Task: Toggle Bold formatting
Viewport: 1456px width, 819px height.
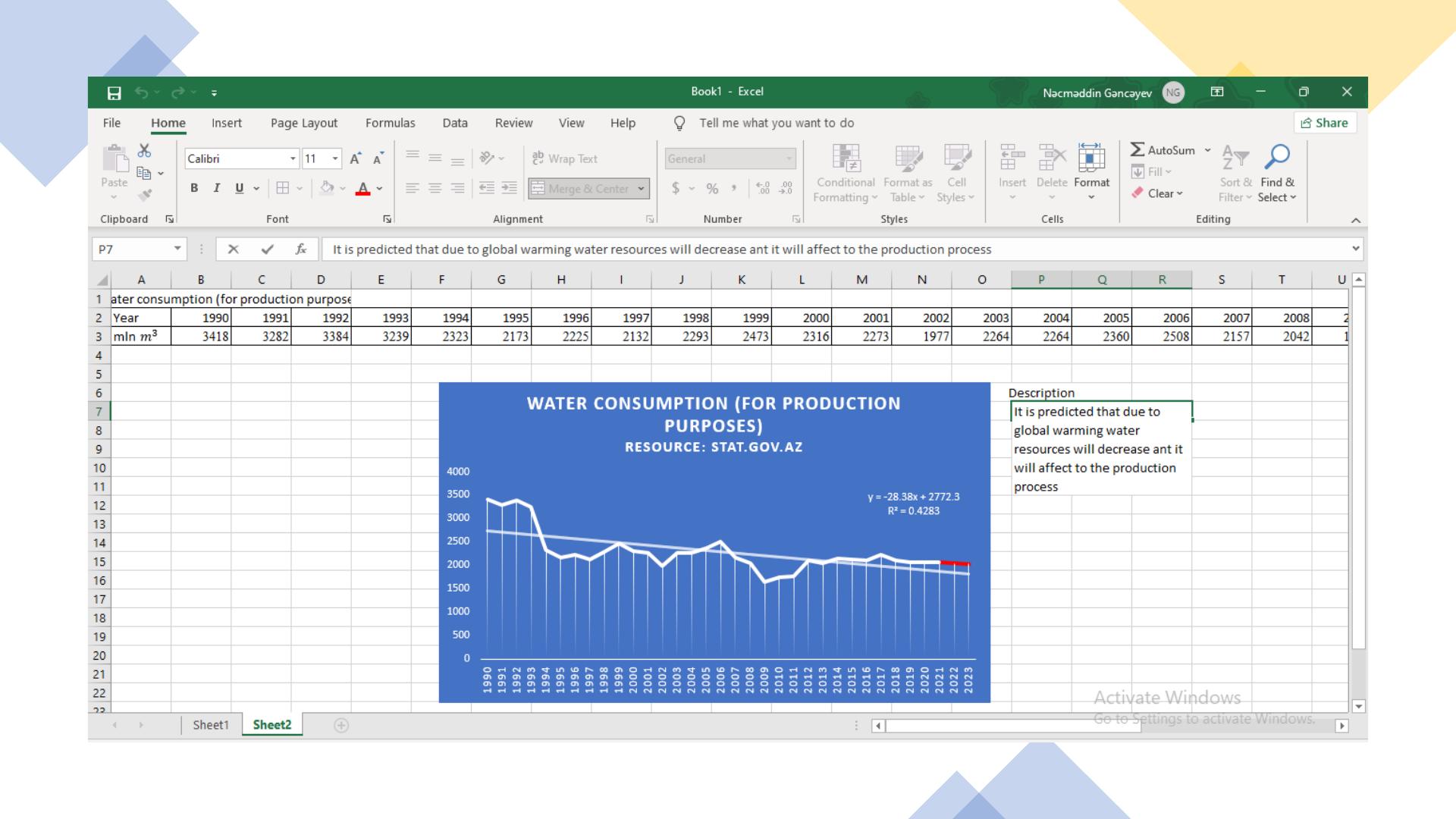Action: 194,188
